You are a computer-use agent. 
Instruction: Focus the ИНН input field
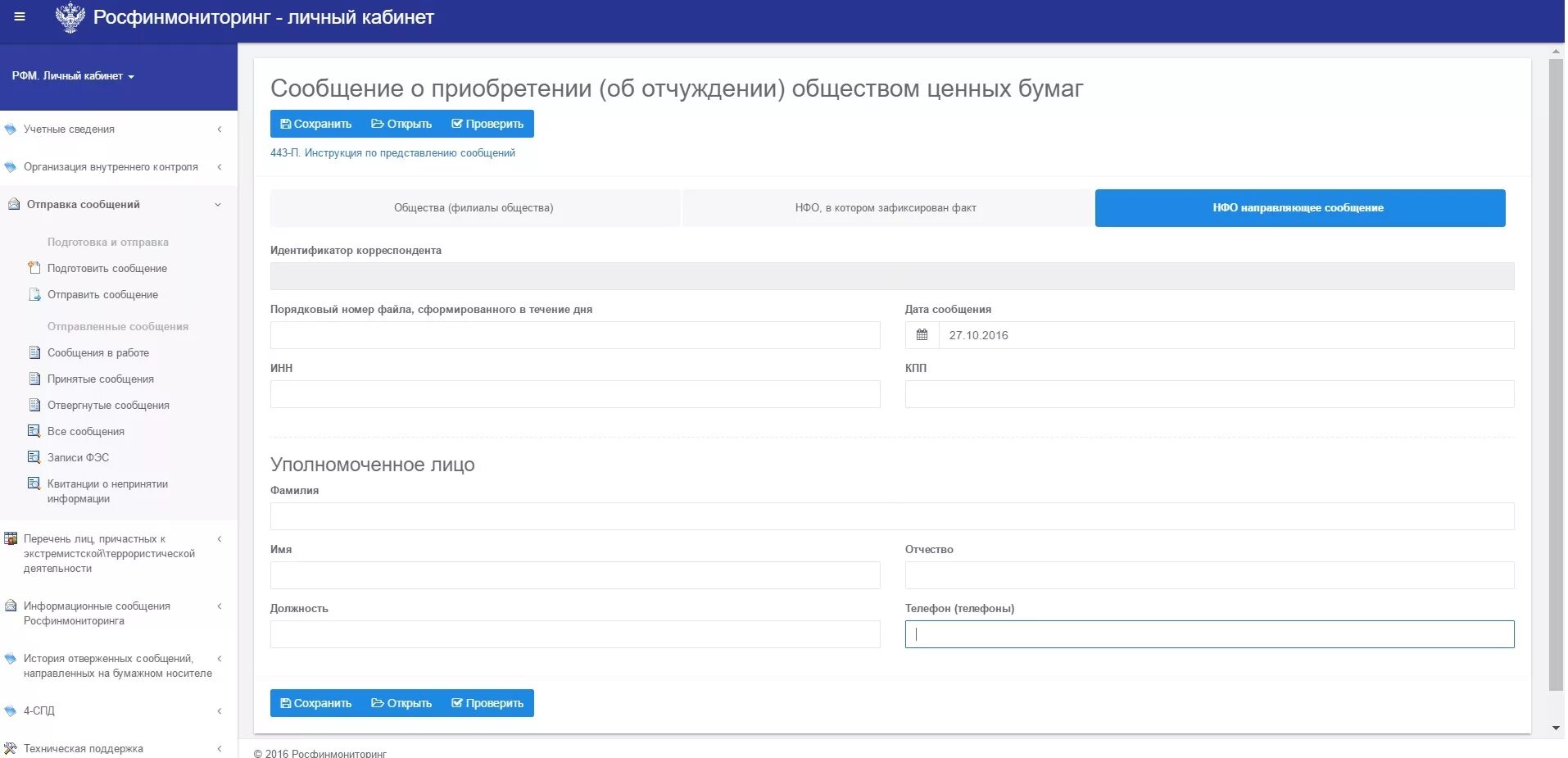(575, 394)
